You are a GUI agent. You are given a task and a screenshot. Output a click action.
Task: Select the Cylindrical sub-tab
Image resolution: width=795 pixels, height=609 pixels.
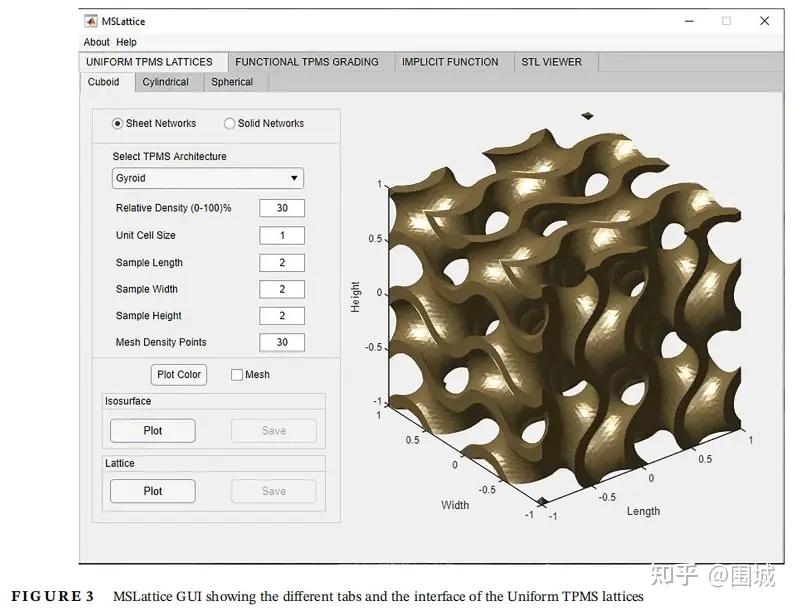[169, 82]
